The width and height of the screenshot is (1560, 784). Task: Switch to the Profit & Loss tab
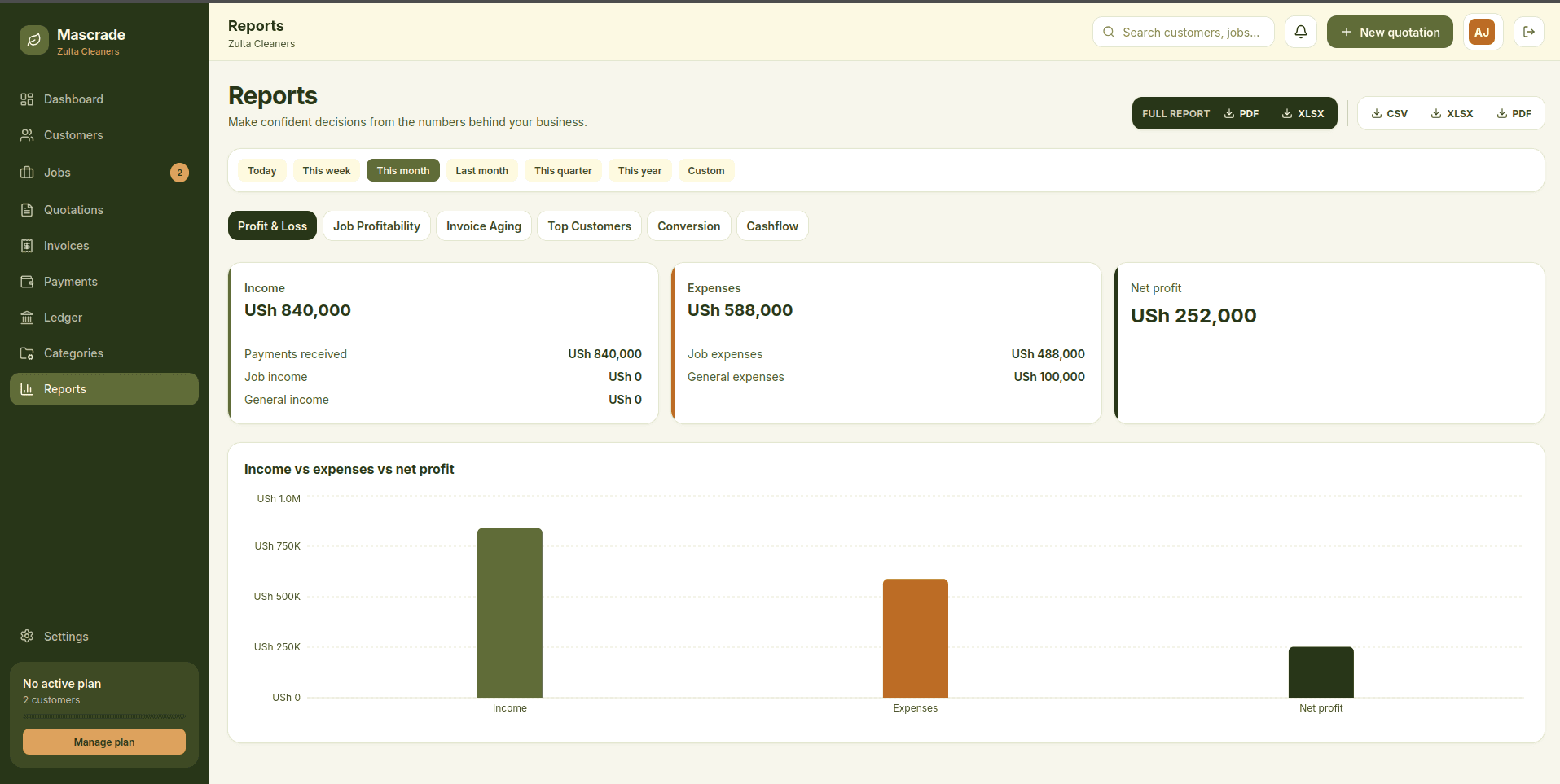click(x=272, y=226)
